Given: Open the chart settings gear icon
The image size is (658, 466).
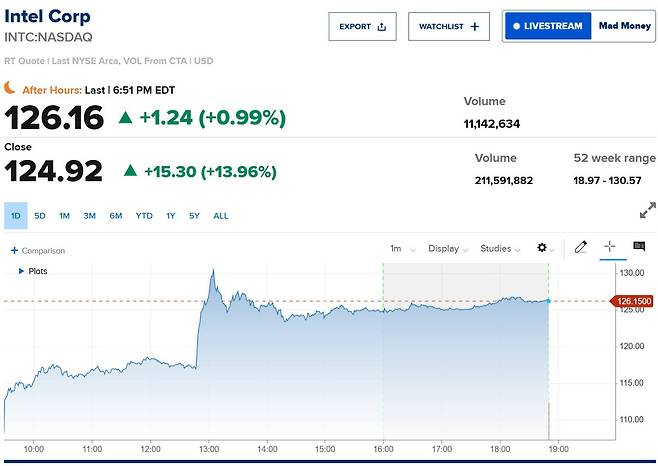Looking at the screenshot, I should click(542, 248).
